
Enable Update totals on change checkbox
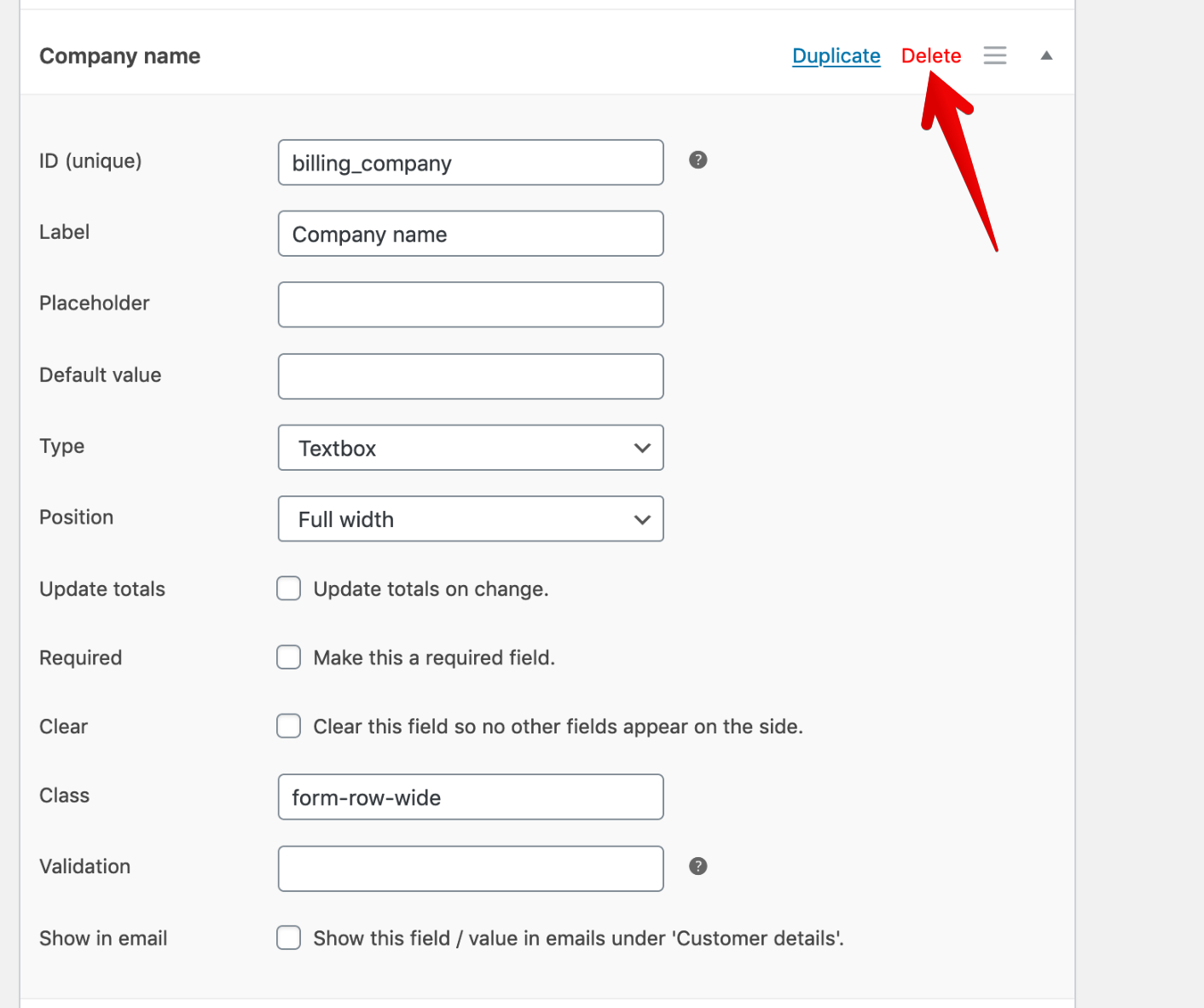pyautogui.click(x=289, y=588)
